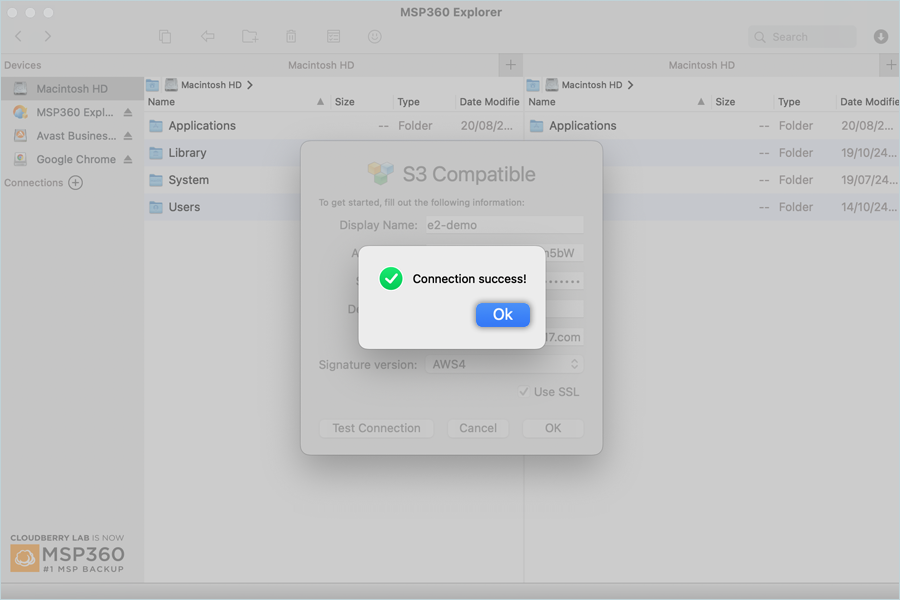Click the Test Connection button
The image size is (900, 600).
point(376,428)
